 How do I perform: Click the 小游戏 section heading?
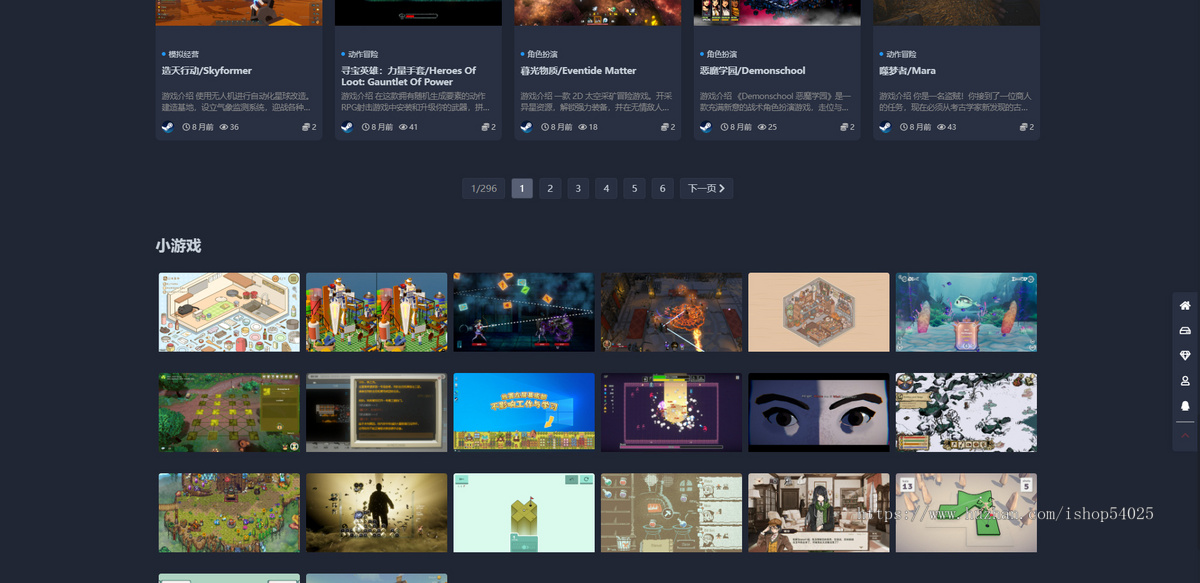[x=178, y=246]
